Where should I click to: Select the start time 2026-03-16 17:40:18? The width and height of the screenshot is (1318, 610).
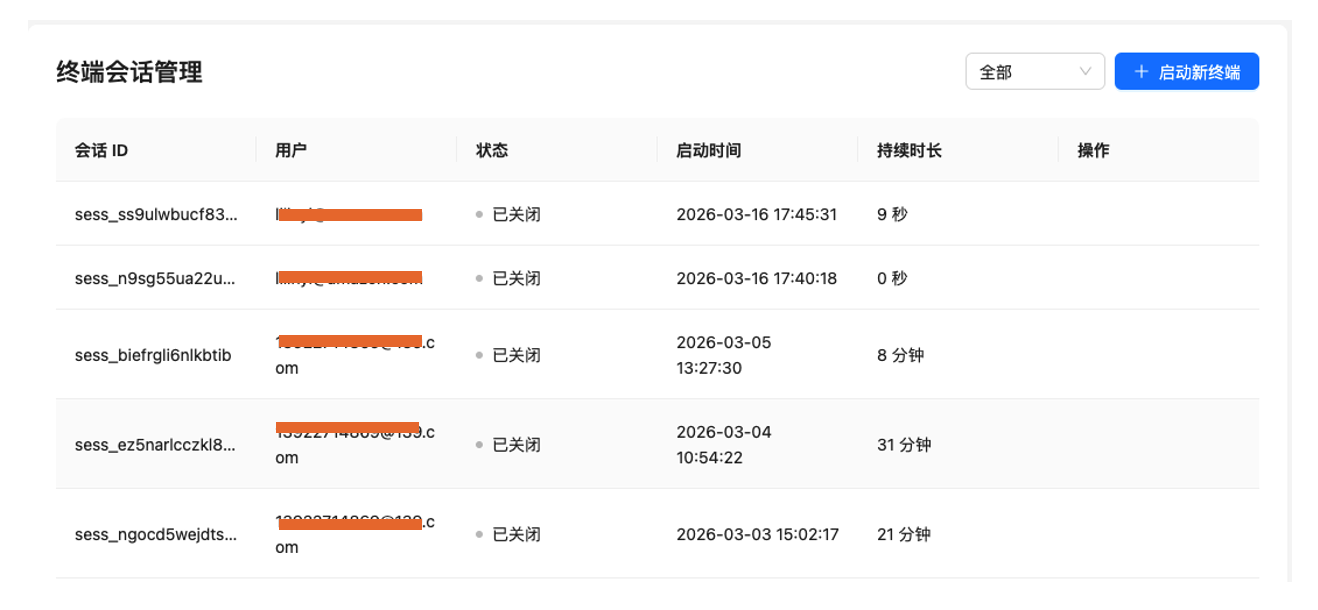pyautogui.click(x=757, y=278)
